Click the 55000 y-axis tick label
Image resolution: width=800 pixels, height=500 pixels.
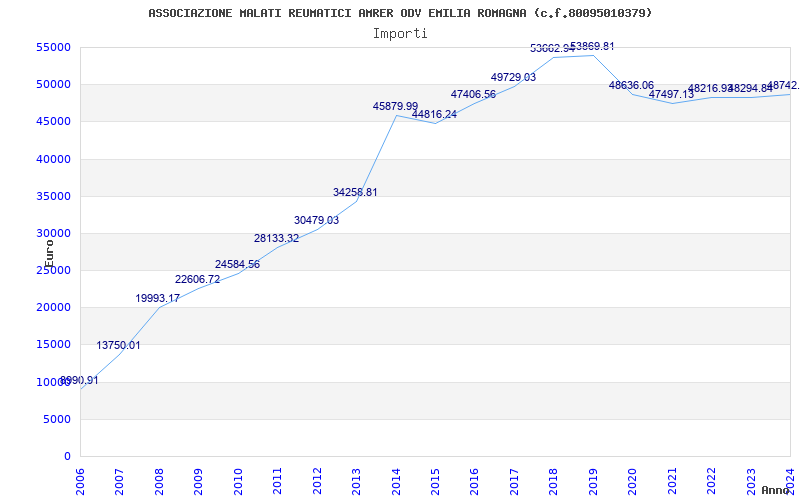53,47
